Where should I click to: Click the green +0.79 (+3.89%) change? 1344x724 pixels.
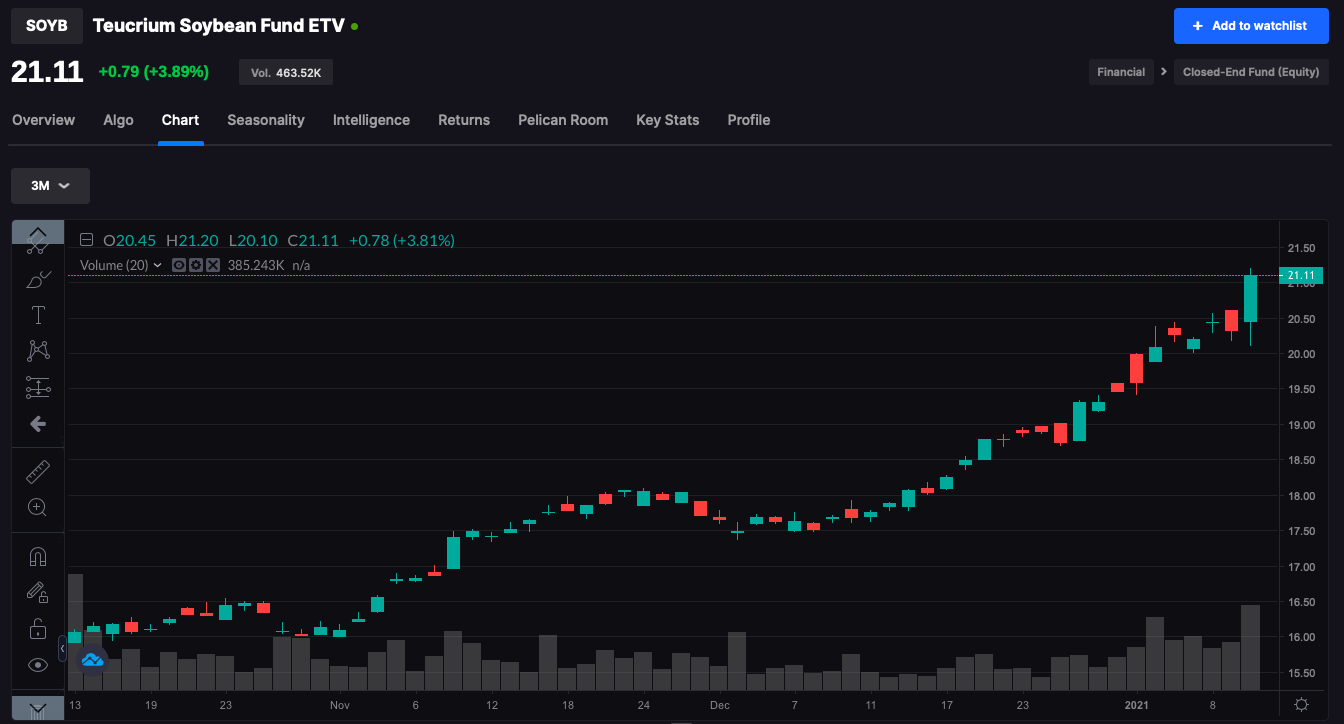click(x=154, y=72)
